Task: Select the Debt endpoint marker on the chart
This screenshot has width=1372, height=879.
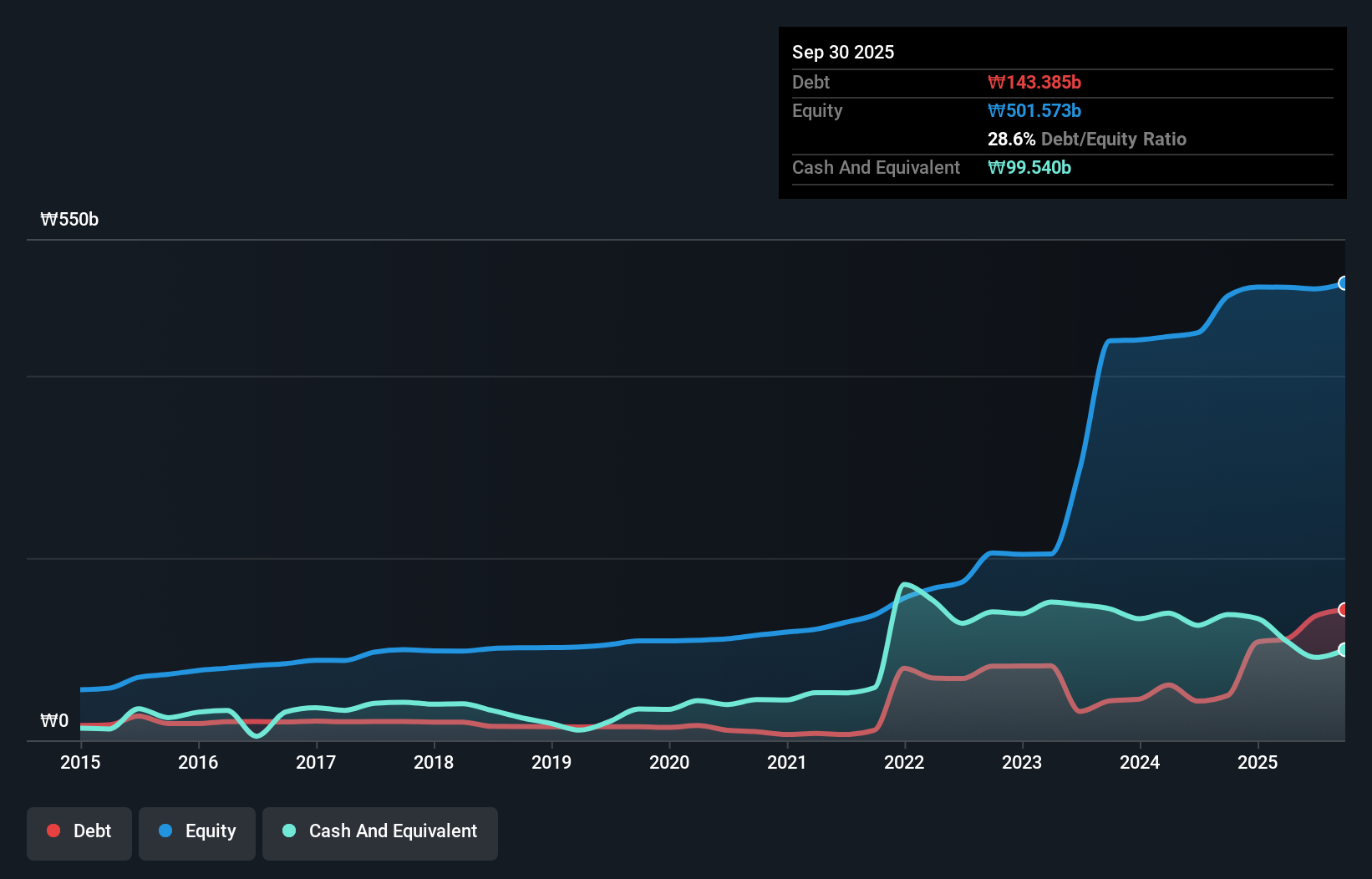Action: tap(1343, 609)
